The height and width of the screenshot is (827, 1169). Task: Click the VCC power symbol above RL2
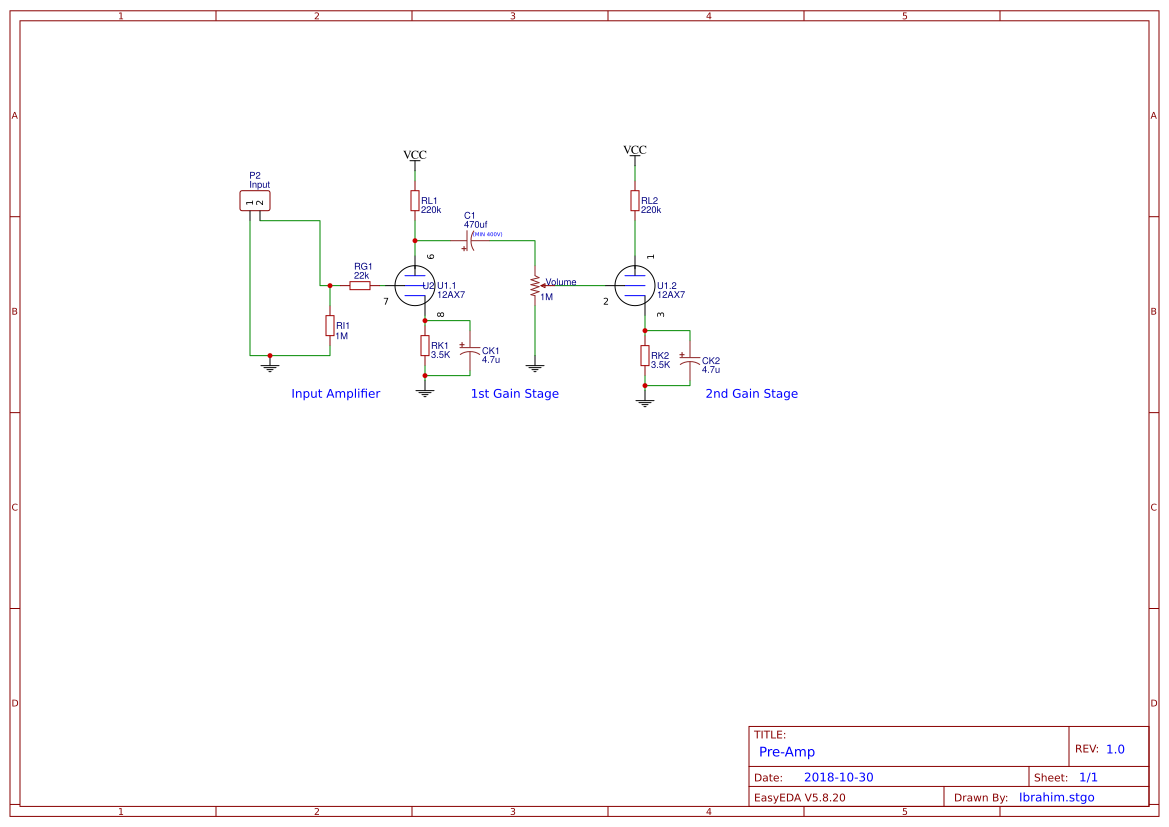pyautogui.click(x=633, y=152)
